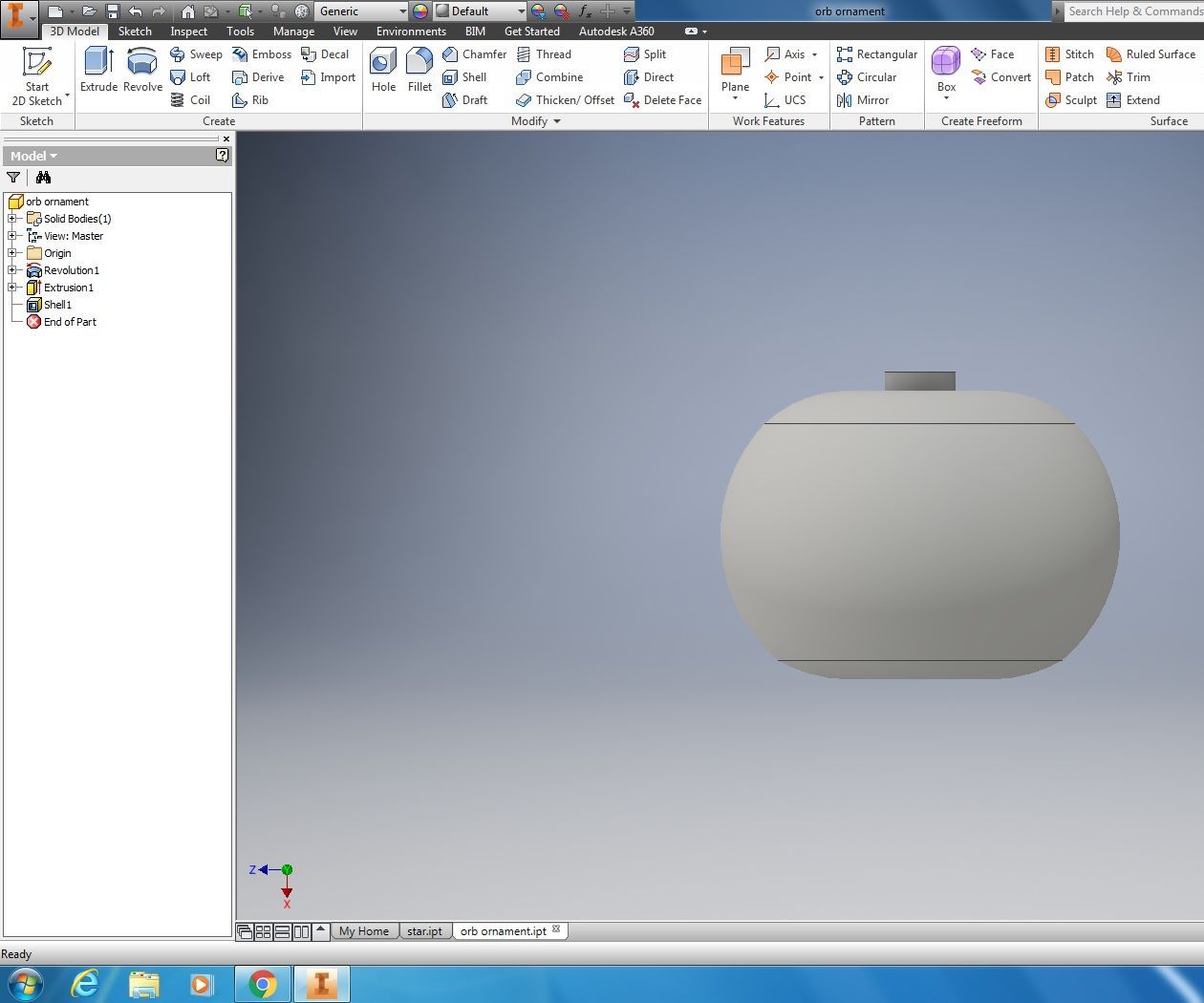Switch to the Sketch ribbon tab
The width and height of the screenshot is (1204, 1003).
(x=135, y=32)
